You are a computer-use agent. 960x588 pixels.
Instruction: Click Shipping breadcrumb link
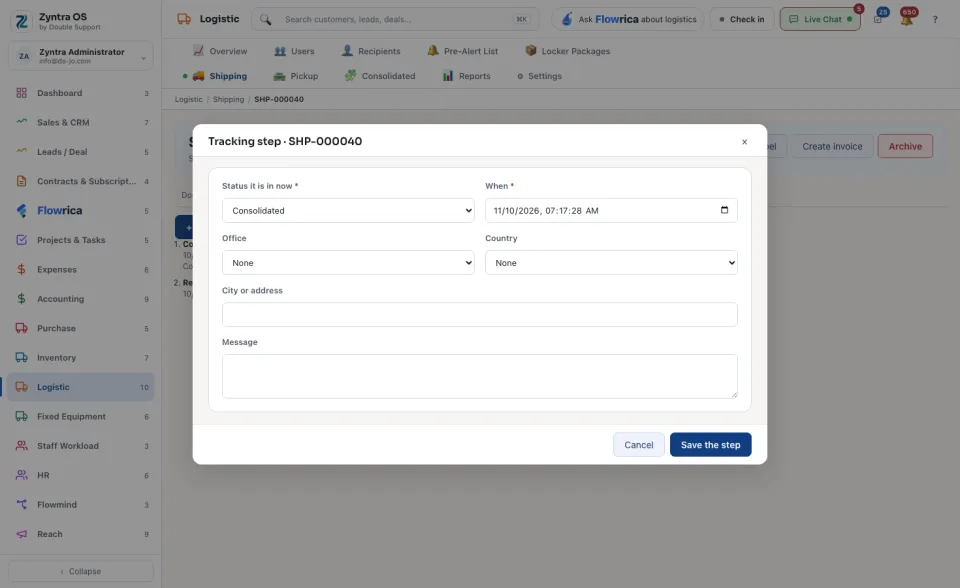pos(228,99)
